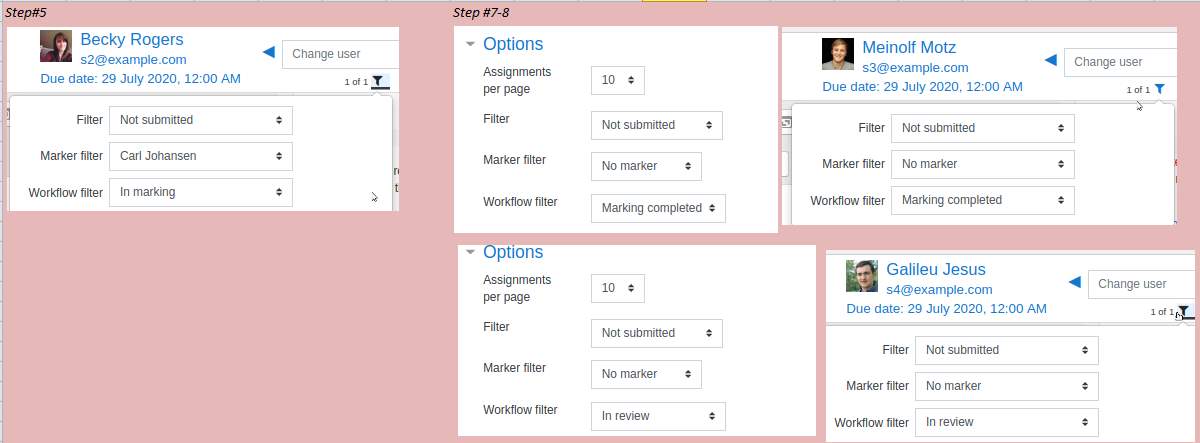Open In review dropdown in lower Options section
The image size is (1200, 443).
(x=658, y=416)
